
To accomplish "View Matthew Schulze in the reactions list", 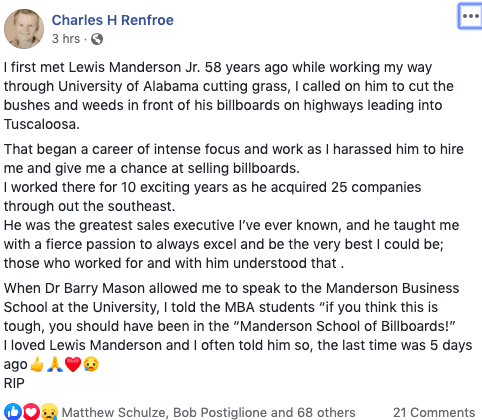I will [x=113, y=413].
